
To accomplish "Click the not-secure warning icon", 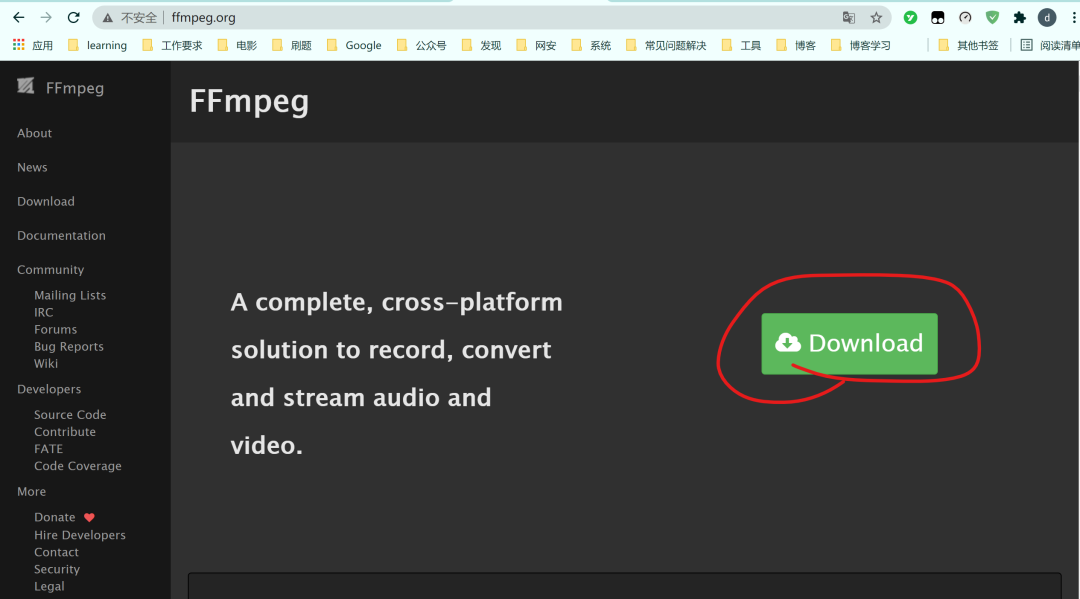I will (107, 18).
